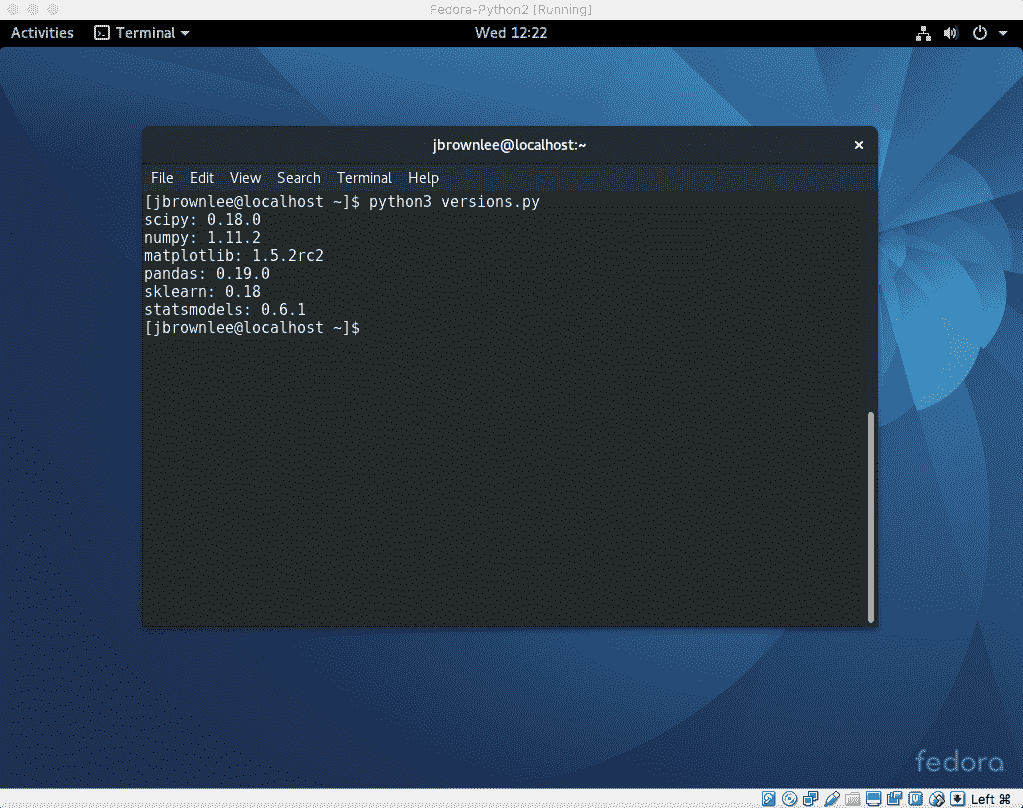This screenshot has height=808, width=1023.
Task: Click the 'numpy: 1.11.2' output line
Action: click(x=202, y=238)
